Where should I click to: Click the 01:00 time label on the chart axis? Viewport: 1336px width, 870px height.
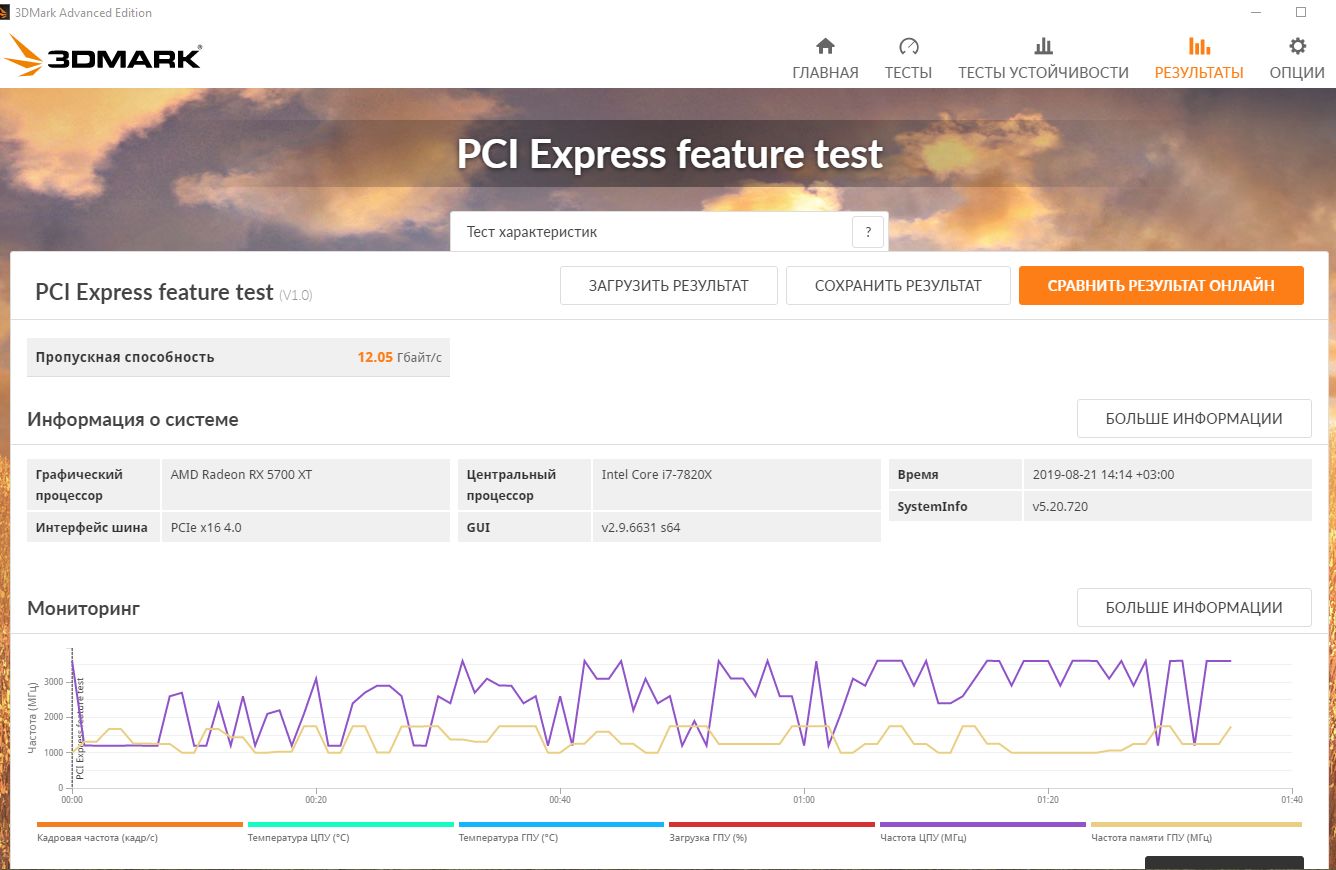[x=803, y=800]
